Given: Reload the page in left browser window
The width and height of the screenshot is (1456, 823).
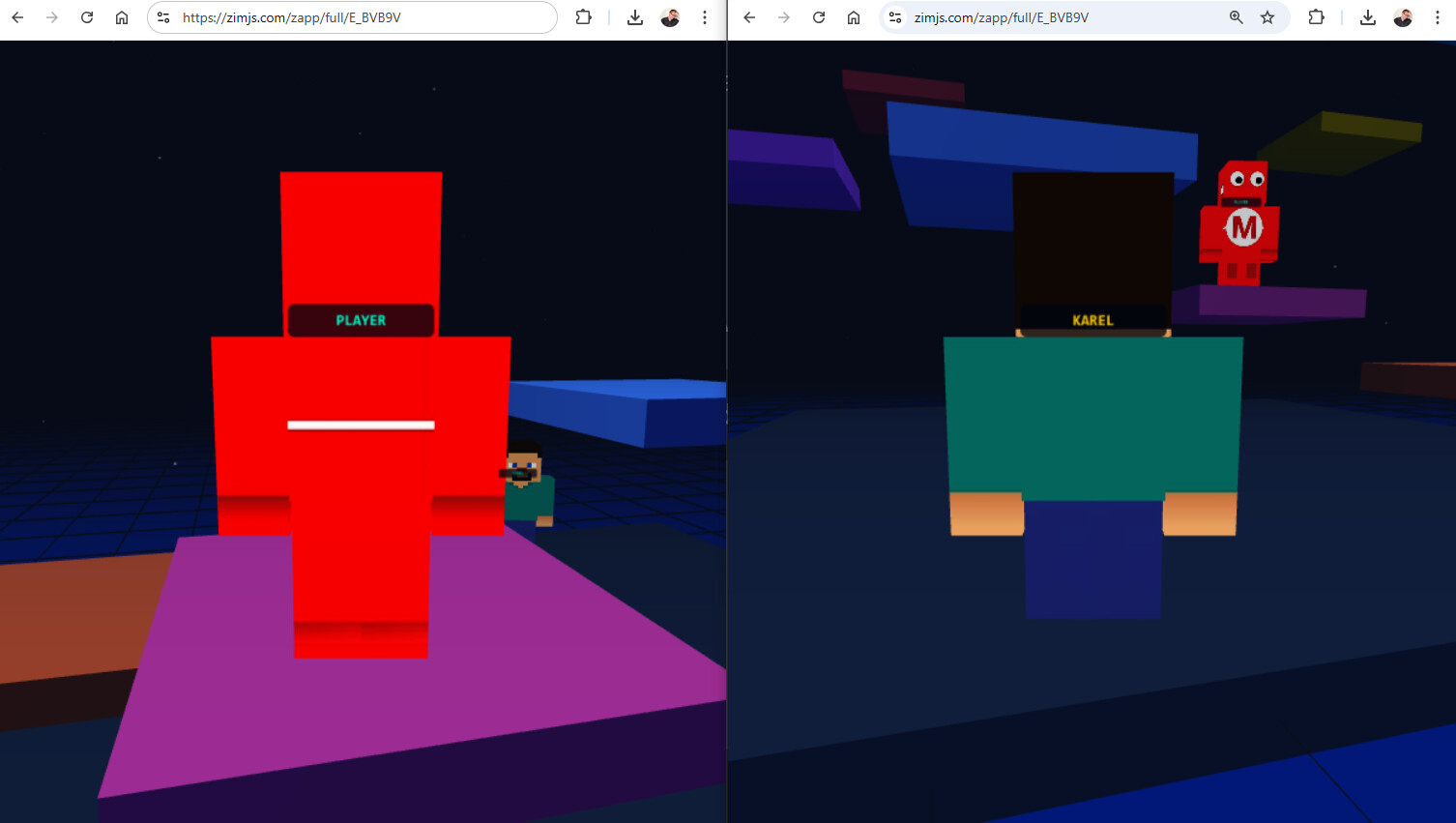Looking at the screenshot, I should [x=87, y=17].
